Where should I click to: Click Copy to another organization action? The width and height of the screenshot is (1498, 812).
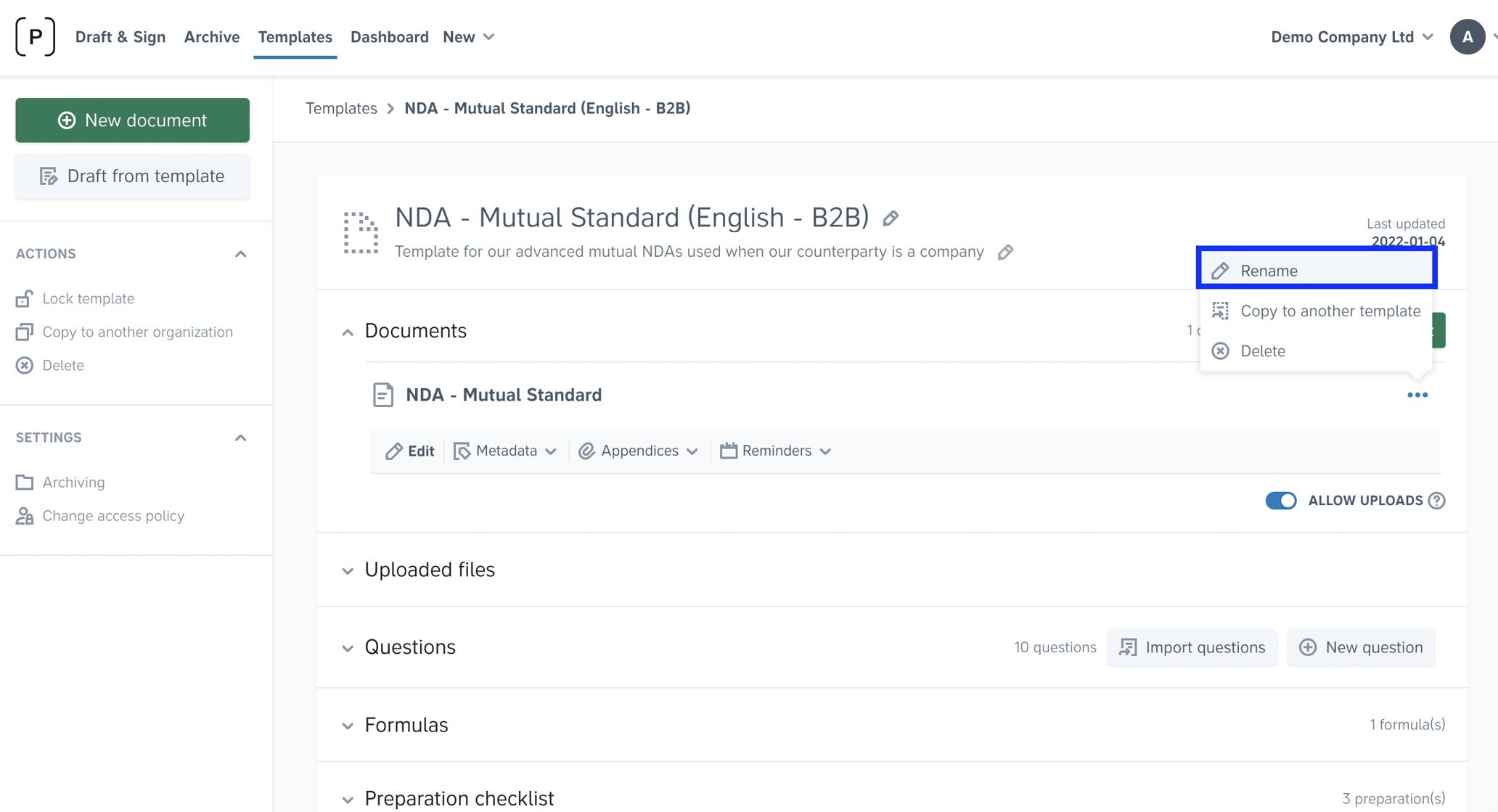(137, 332)
